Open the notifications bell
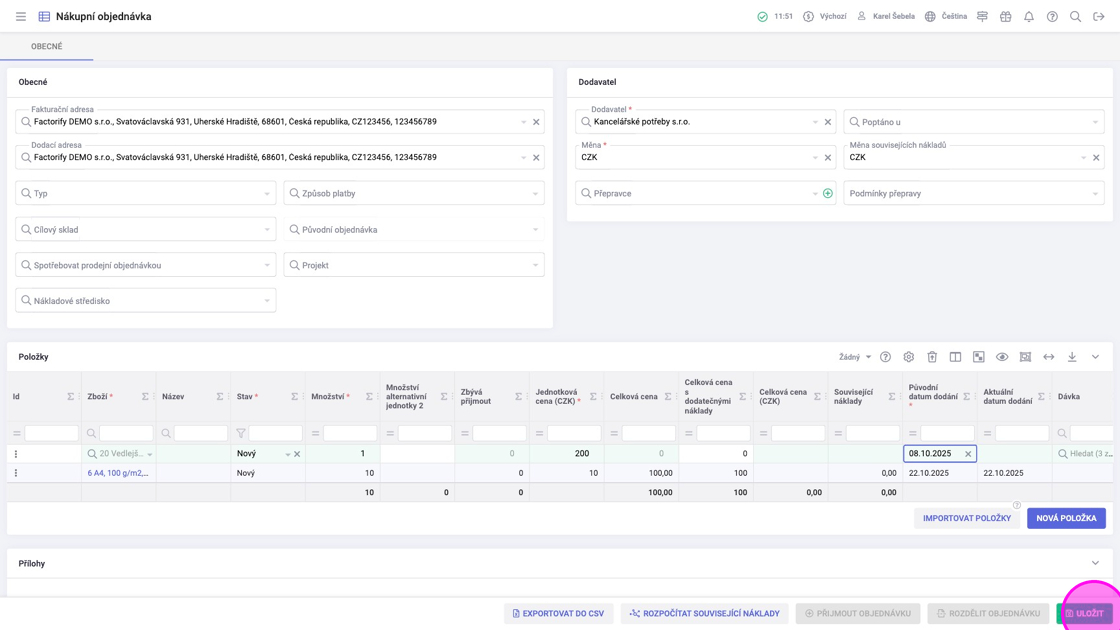 1029,17
